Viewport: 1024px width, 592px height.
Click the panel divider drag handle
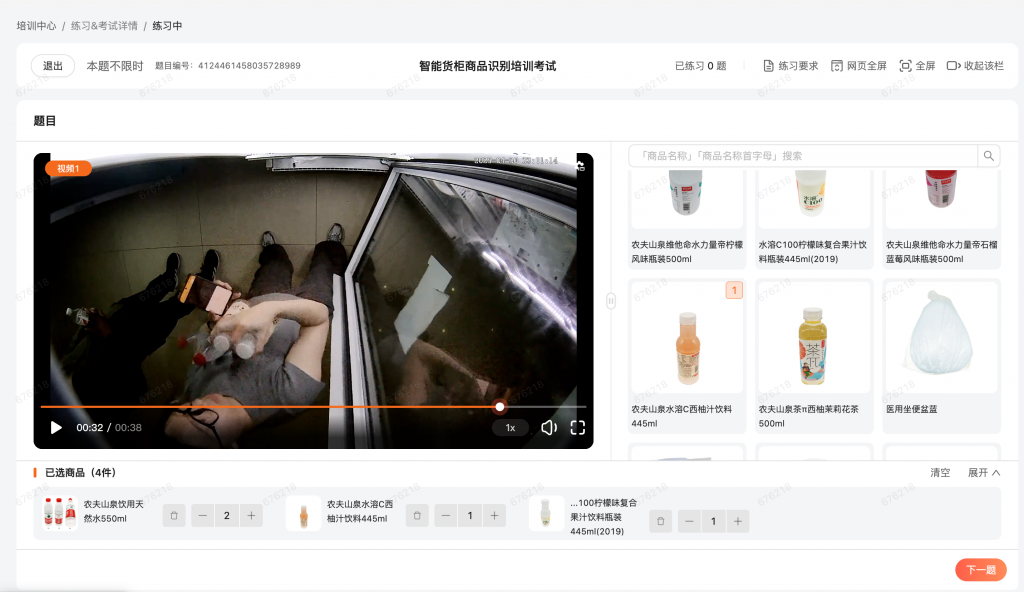tap(611, 301)
